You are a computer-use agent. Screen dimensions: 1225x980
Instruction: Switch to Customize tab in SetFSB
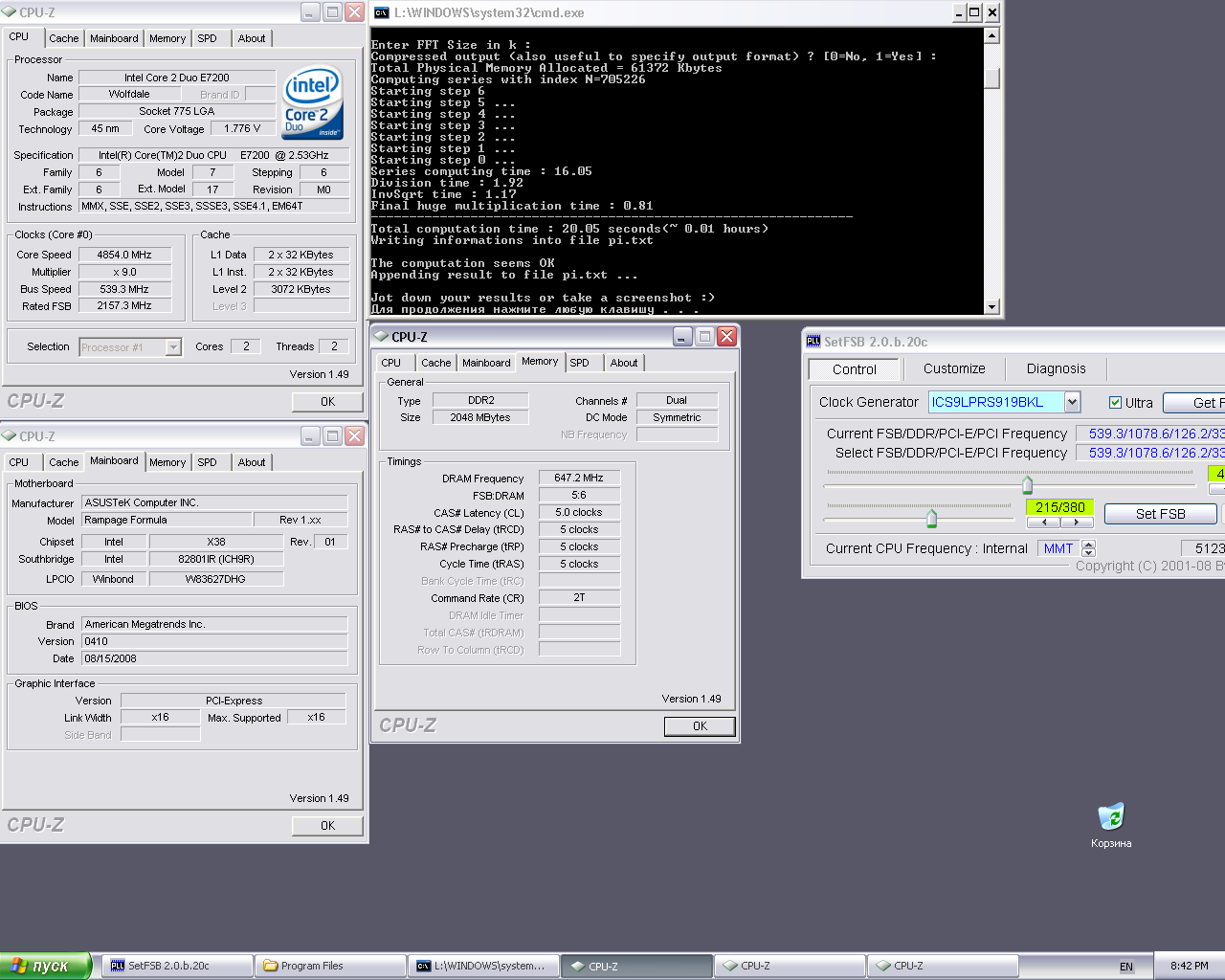pos(954,368)
